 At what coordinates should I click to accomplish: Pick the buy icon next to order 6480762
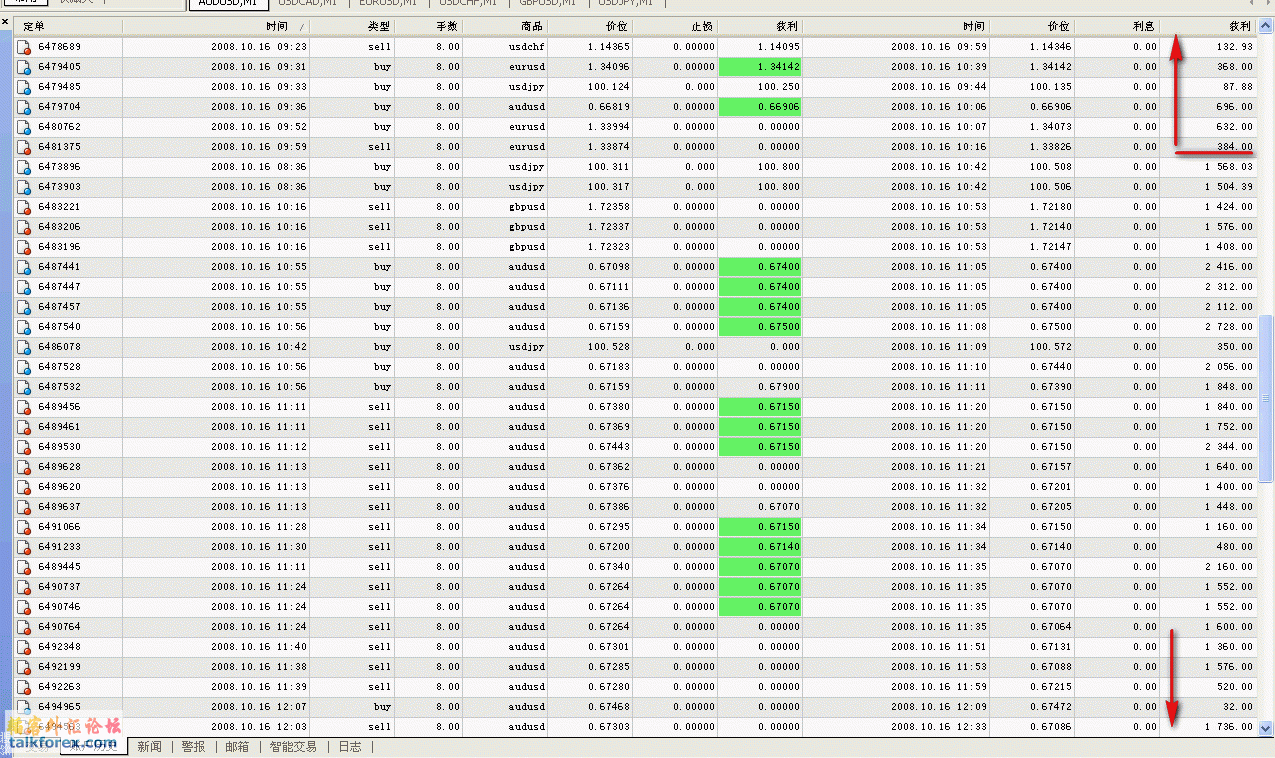pyautogui.click(x=24, y=127)
